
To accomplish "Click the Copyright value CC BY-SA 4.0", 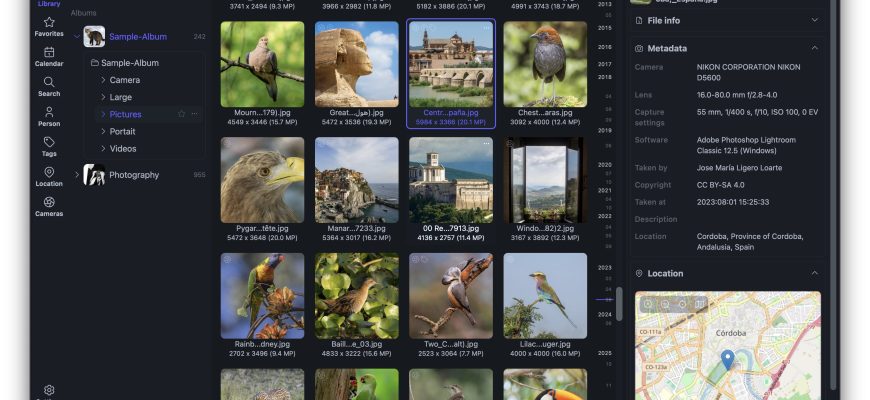I will (x=720, y=185).
